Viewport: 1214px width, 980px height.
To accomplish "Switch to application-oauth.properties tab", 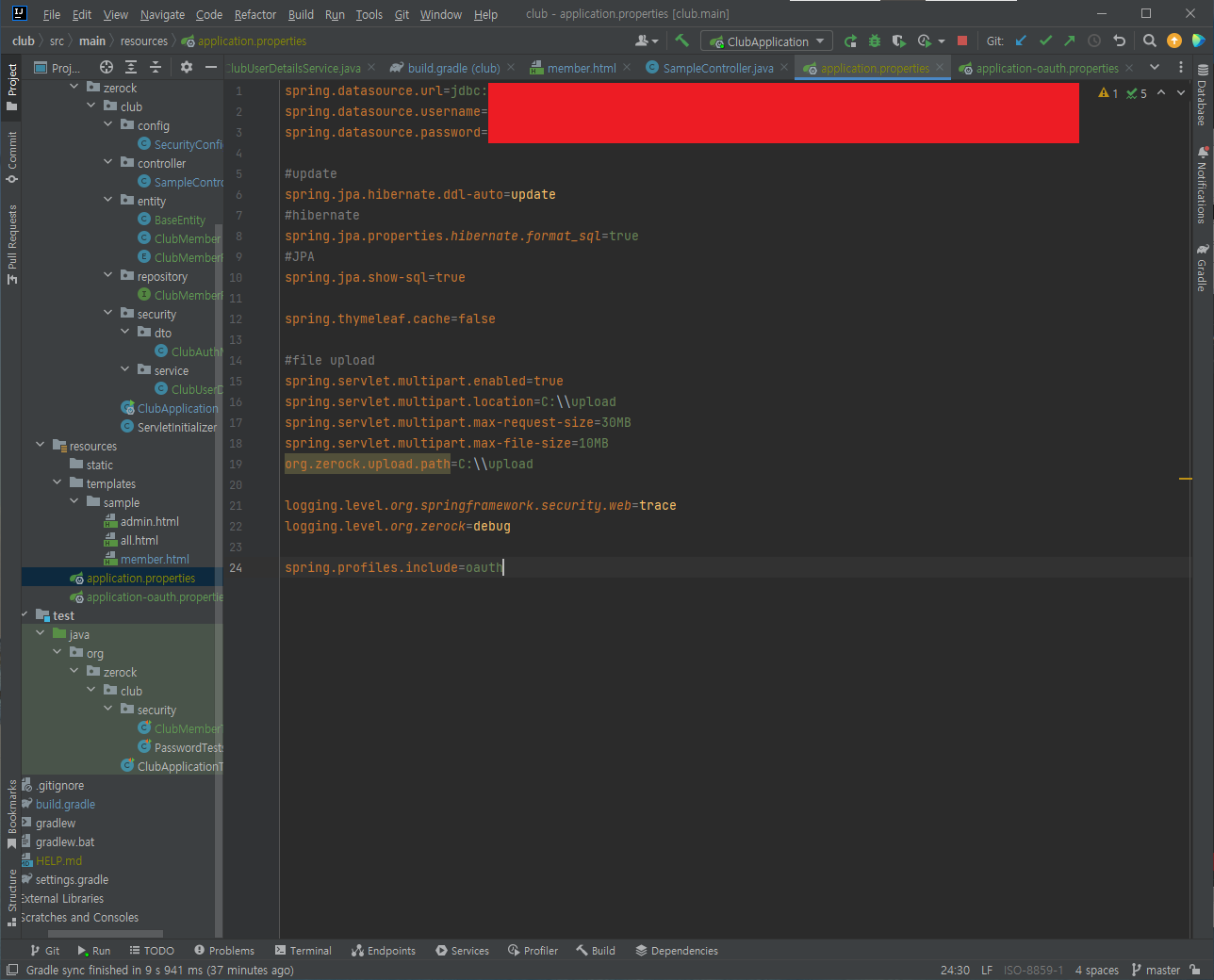I will (x=1047, y=68).
